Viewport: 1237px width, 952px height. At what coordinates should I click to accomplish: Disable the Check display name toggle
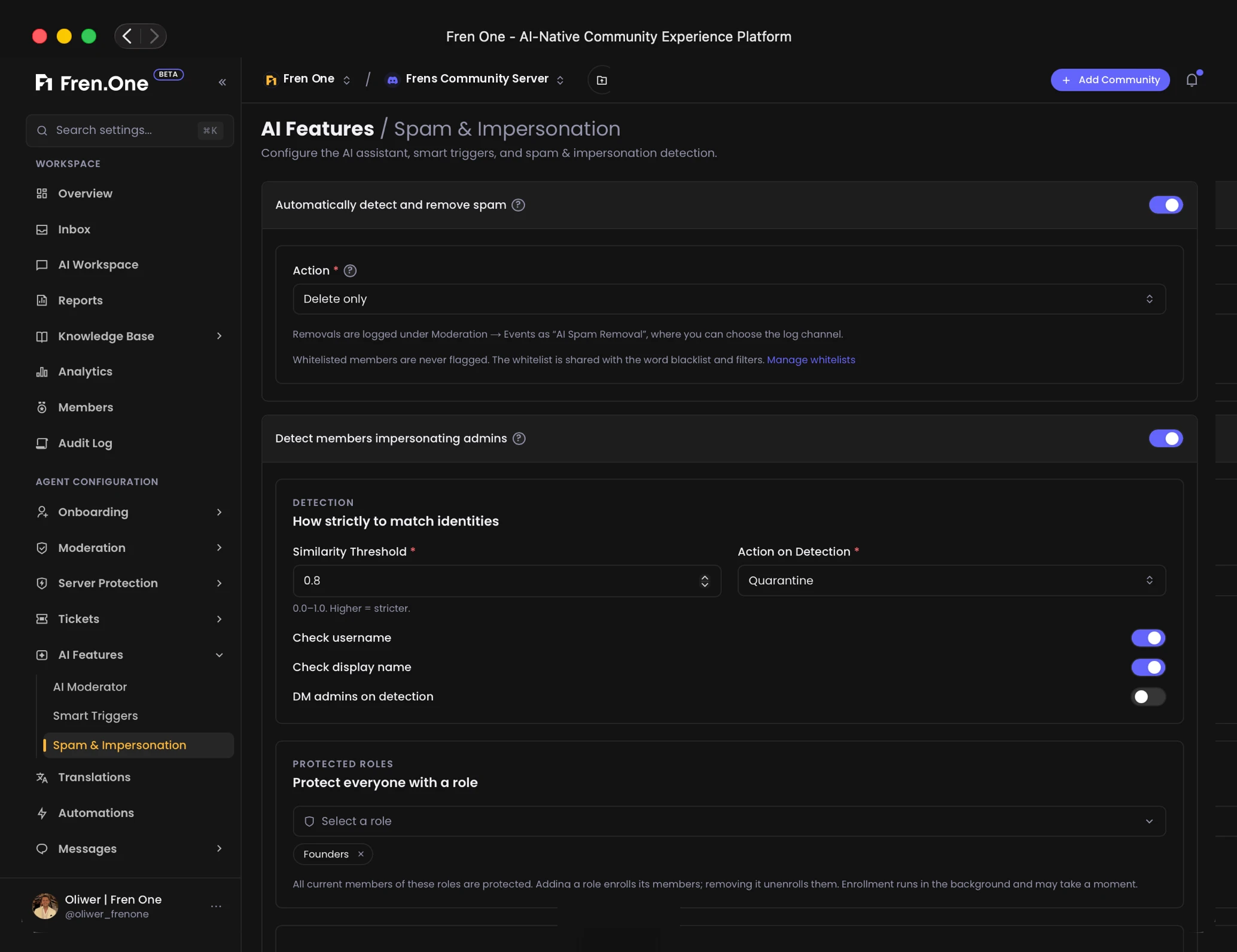(x=1148, y=667)
